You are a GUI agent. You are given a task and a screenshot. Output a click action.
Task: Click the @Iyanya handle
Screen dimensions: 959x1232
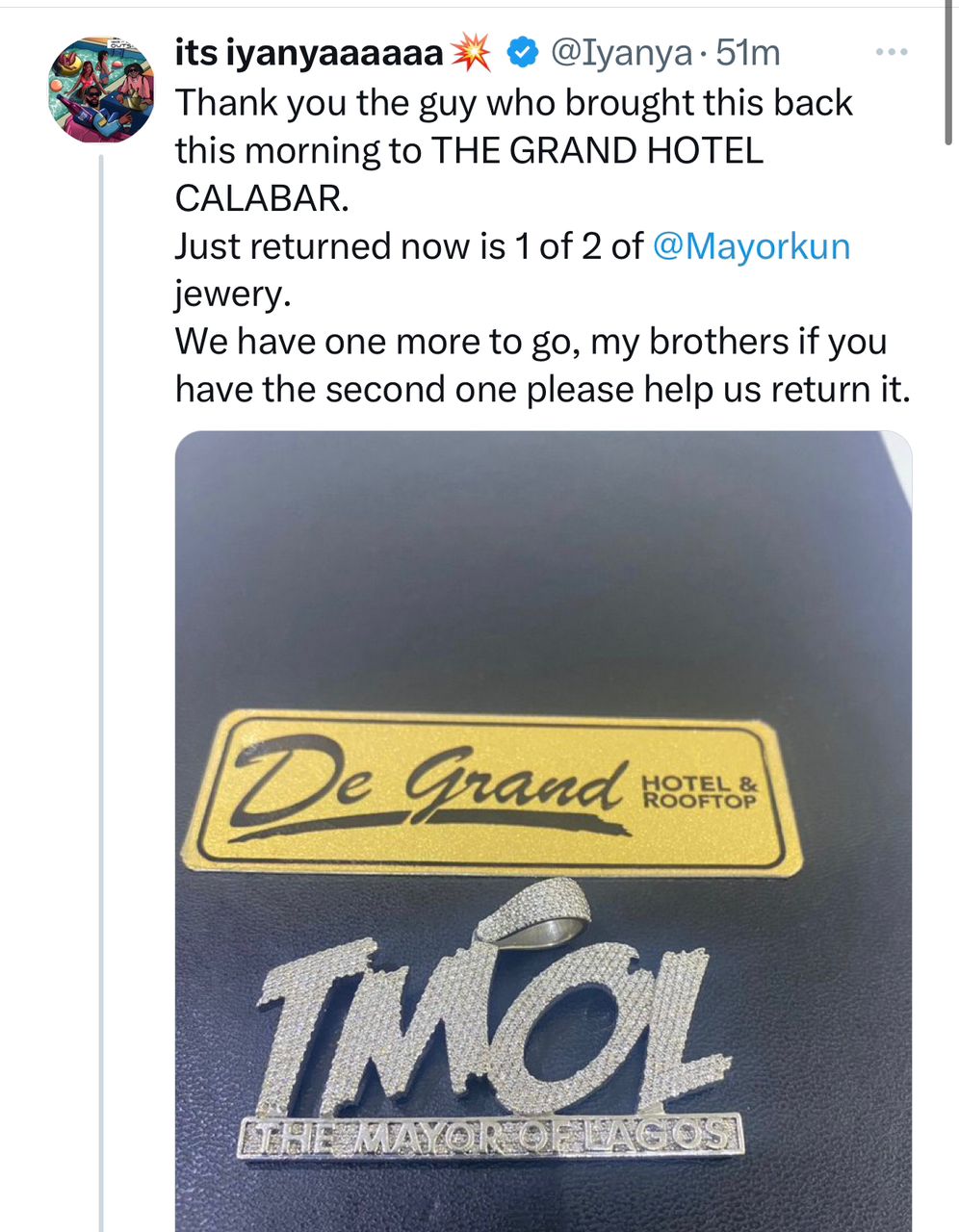pos(620,54)
